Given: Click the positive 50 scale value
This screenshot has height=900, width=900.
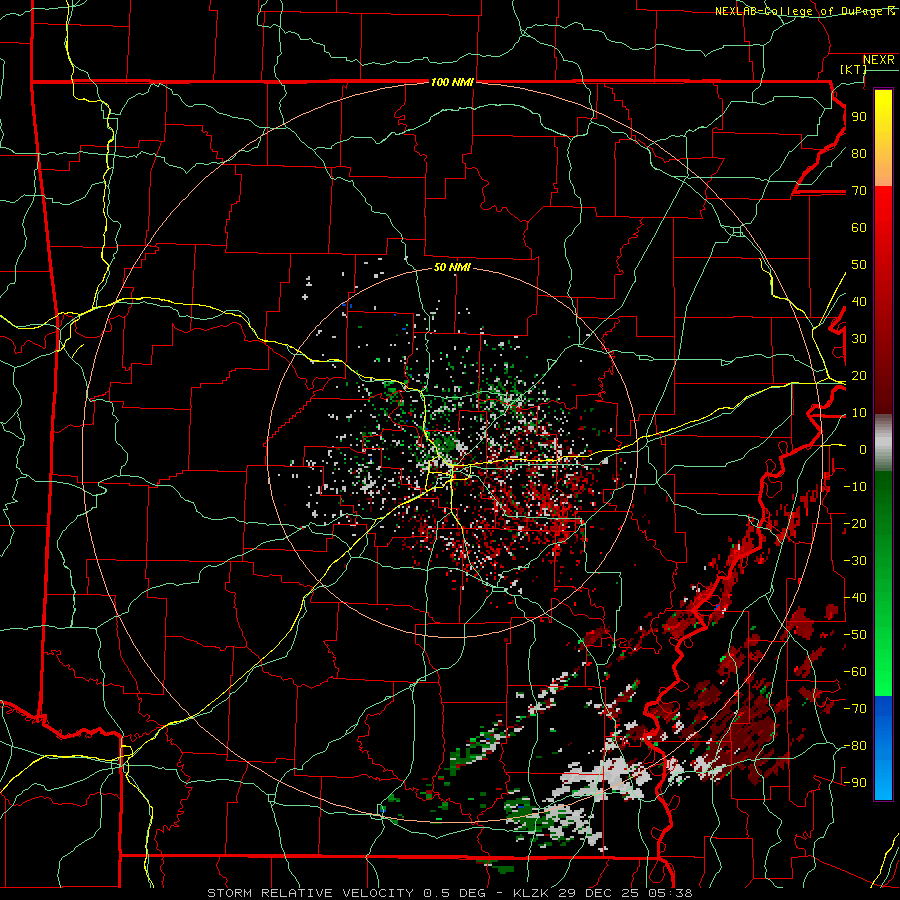Looking at the screenshot, I should tap(859, 265).
